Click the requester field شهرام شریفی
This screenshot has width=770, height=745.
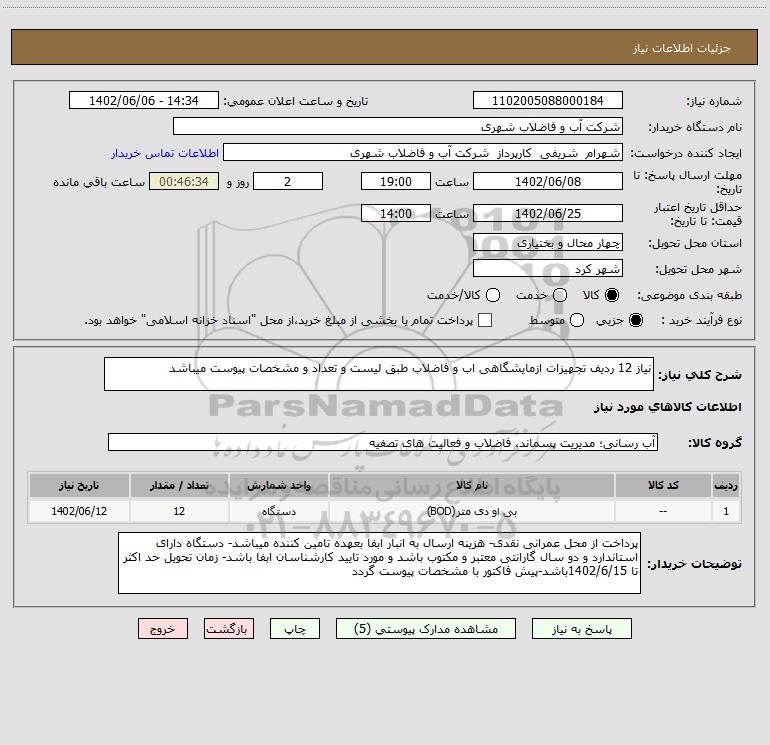pos(423,153)
